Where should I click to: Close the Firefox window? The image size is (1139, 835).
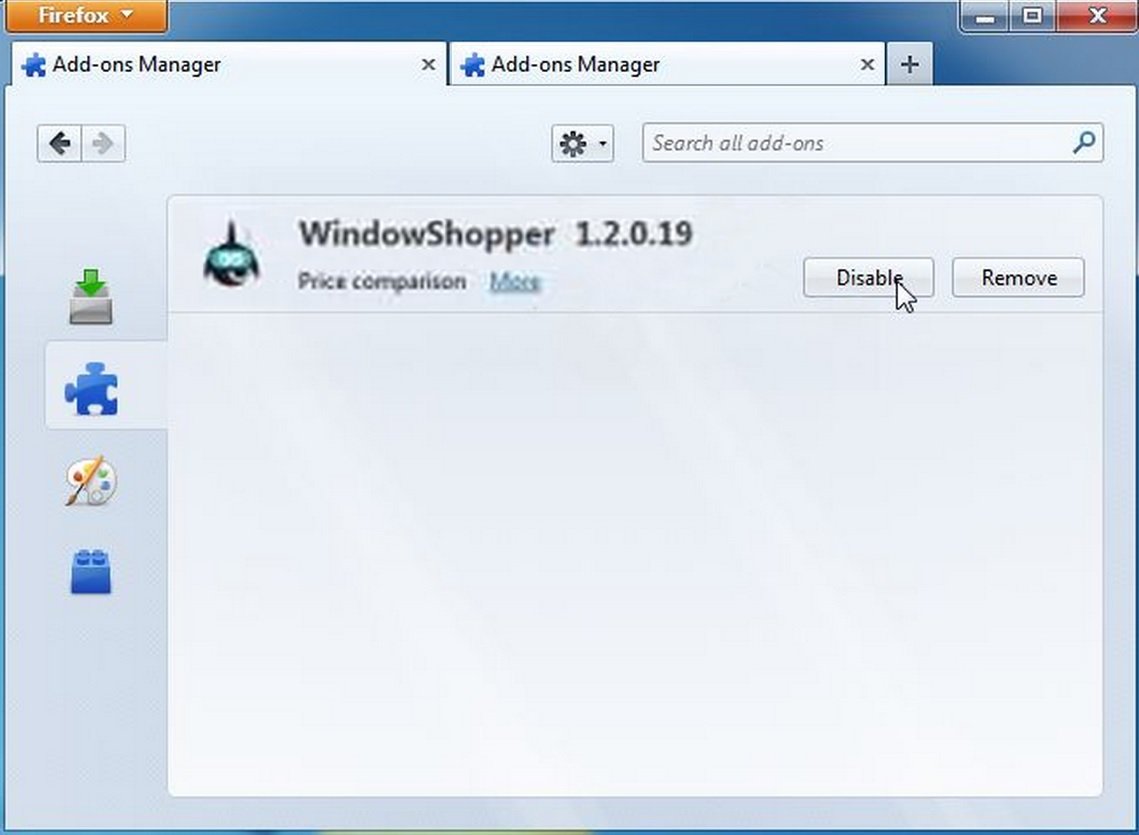(1096, 16)
